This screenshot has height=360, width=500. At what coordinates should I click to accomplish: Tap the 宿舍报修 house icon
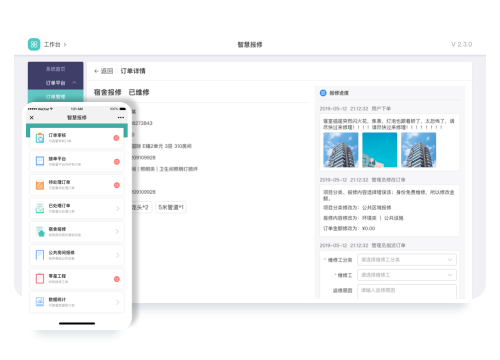tap(40, 232)
